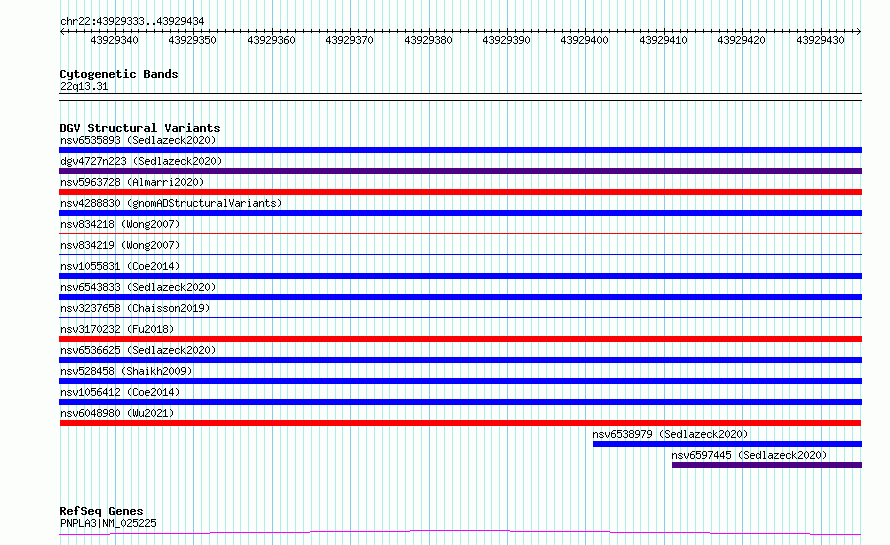Click the DGV Structural Variants track title
890x545 pixels.
point(140,128)
